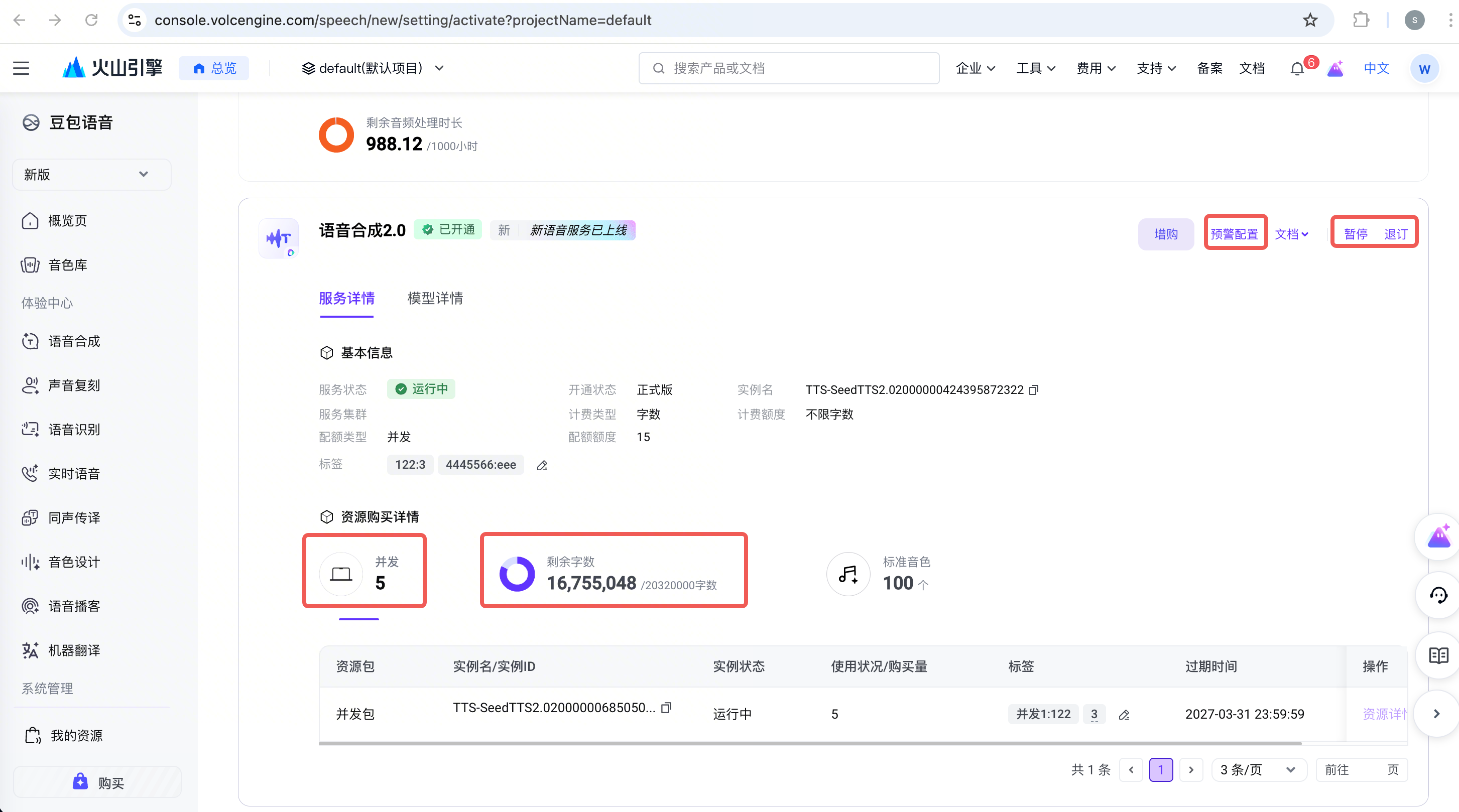Open the browser profile avatar
Viewport: 1459px width, 812px height.
pos(1414,21)
